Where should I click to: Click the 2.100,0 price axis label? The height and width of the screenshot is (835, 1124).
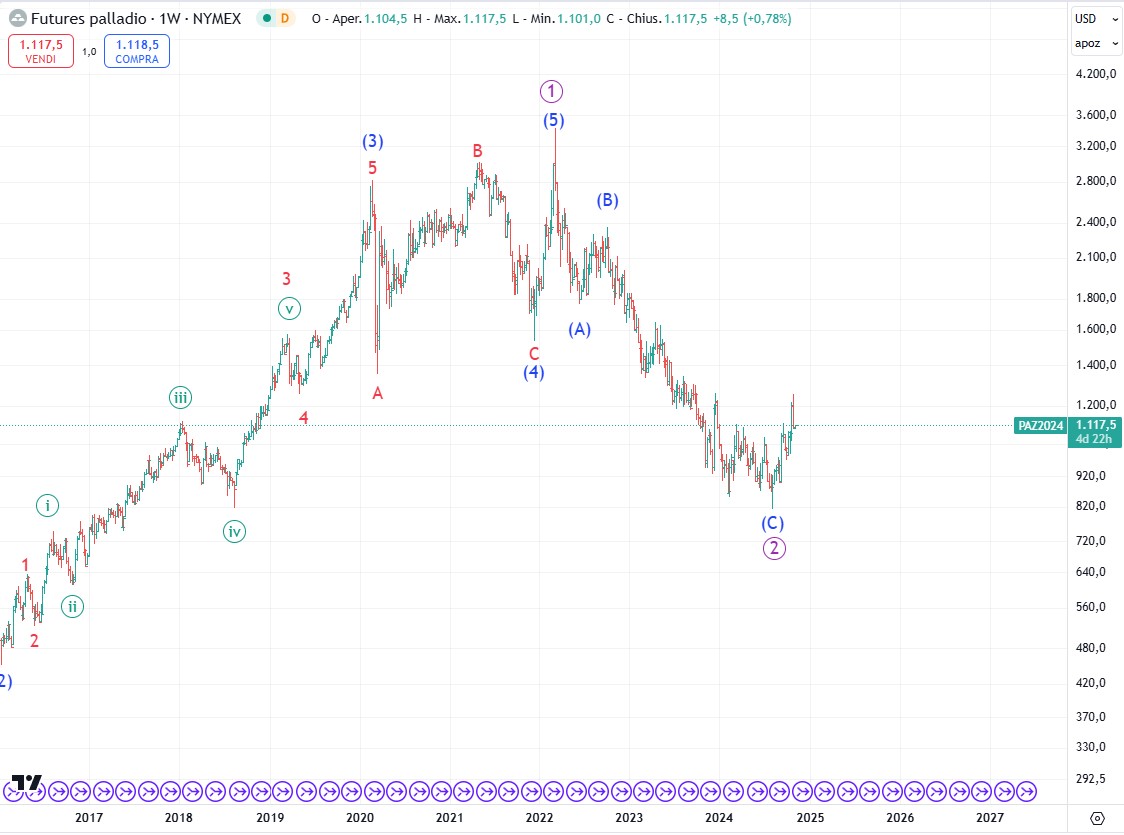pos(1096,257)
